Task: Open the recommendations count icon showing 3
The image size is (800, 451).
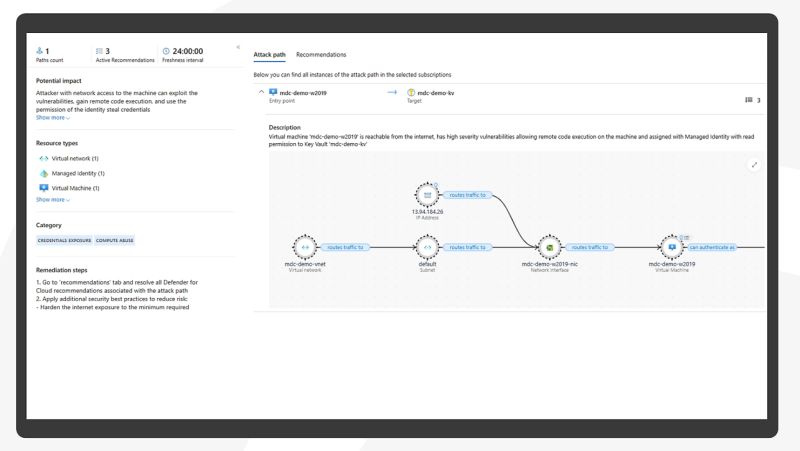Action: point(748,100)
